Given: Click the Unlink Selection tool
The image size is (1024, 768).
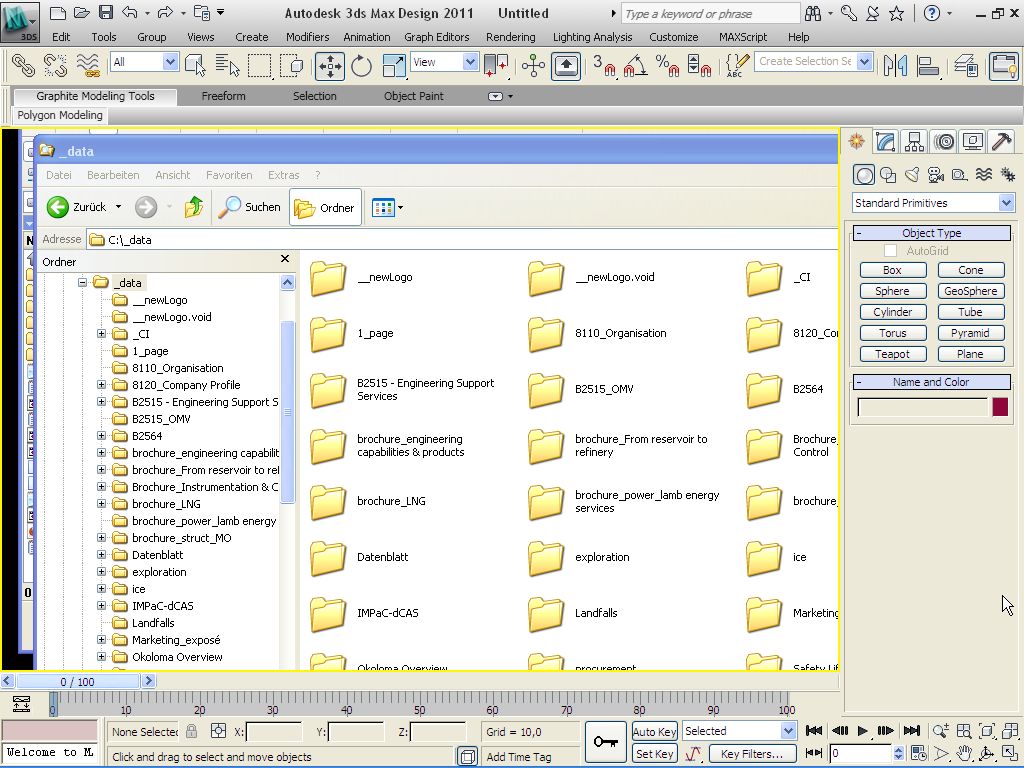Looking at the screenshot, I should tap(56, 65).
